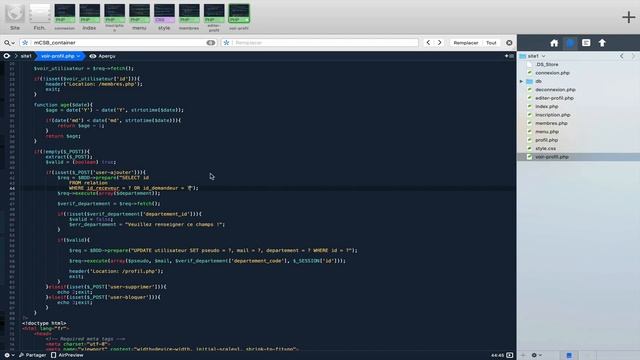
Task: Select the db folder row
Action: pos(578,81)
